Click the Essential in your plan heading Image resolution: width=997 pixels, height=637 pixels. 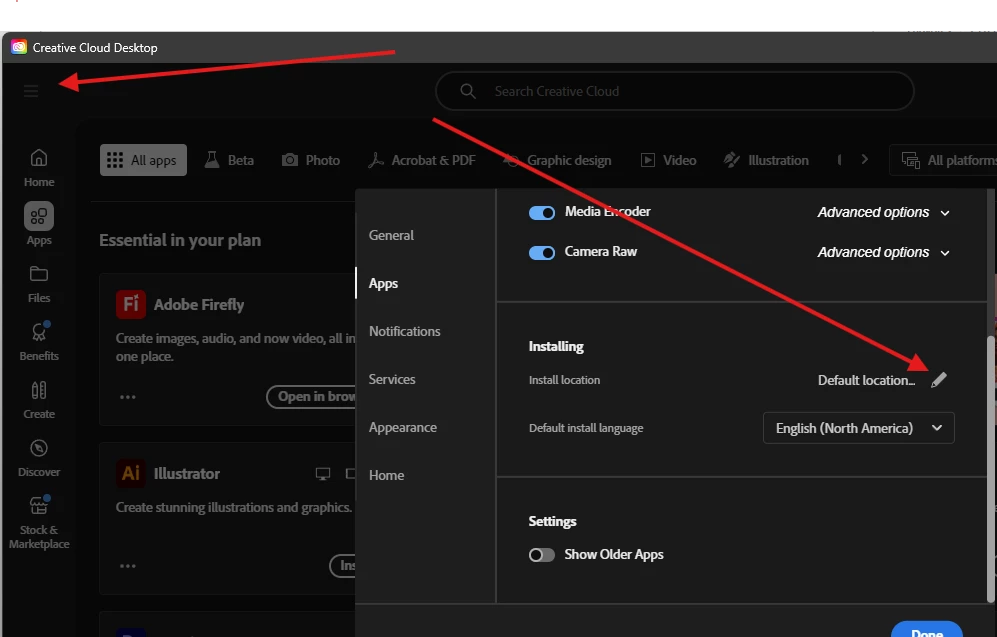click(x=180, y=240)
